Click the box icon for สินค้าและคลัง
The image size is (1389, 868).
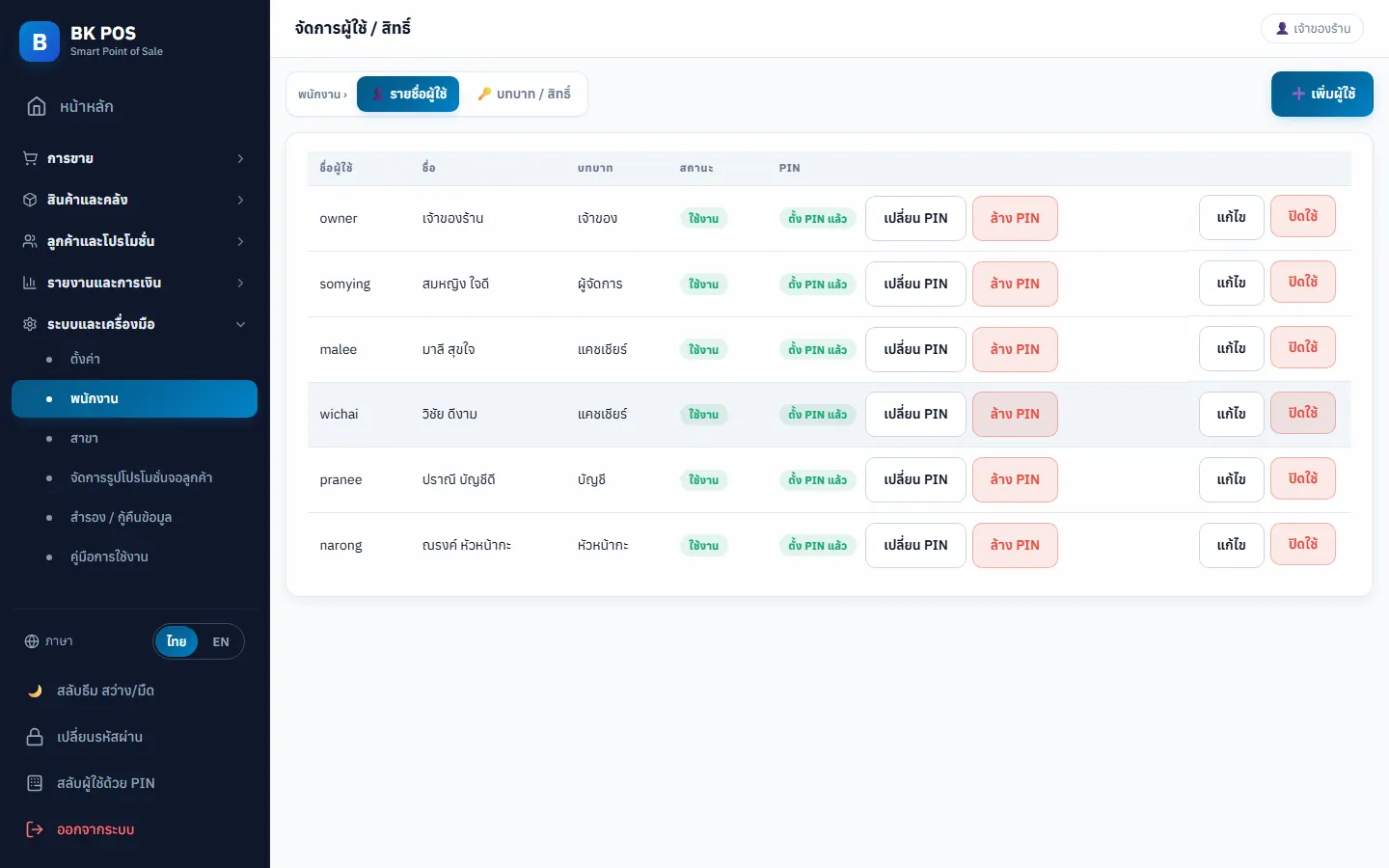tap(30, 200)
